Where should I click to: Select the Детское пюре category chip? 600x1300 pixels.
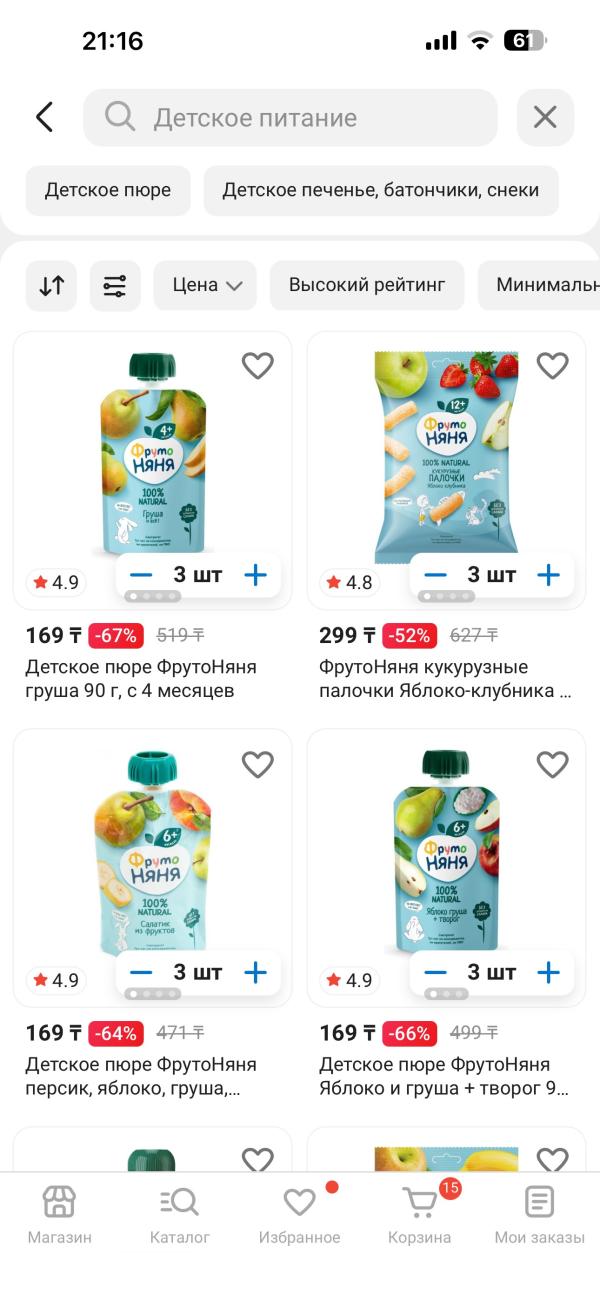pos(108,190)
